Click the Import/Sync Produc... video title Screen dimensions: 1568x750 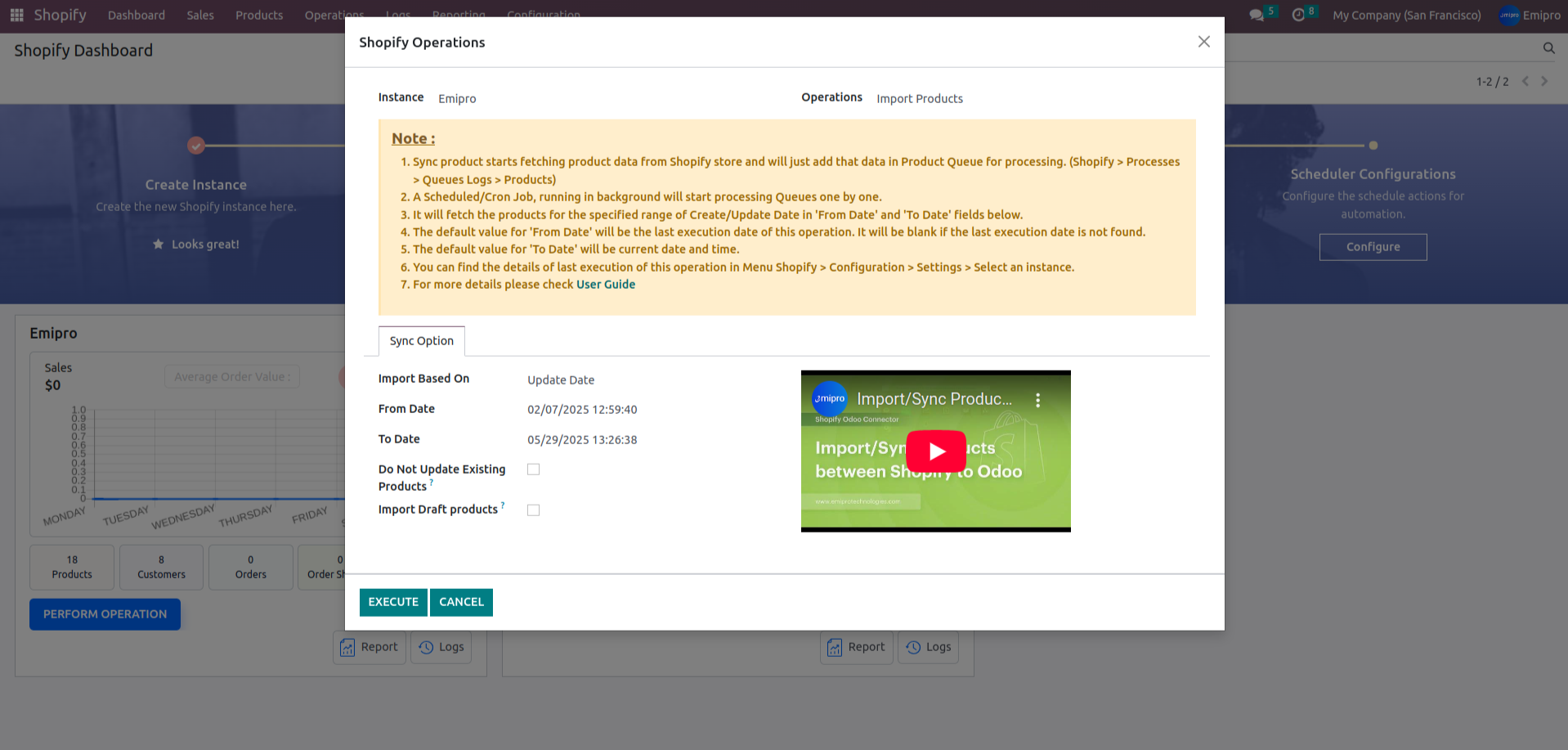pyautogui.click(x=934, y=399)
